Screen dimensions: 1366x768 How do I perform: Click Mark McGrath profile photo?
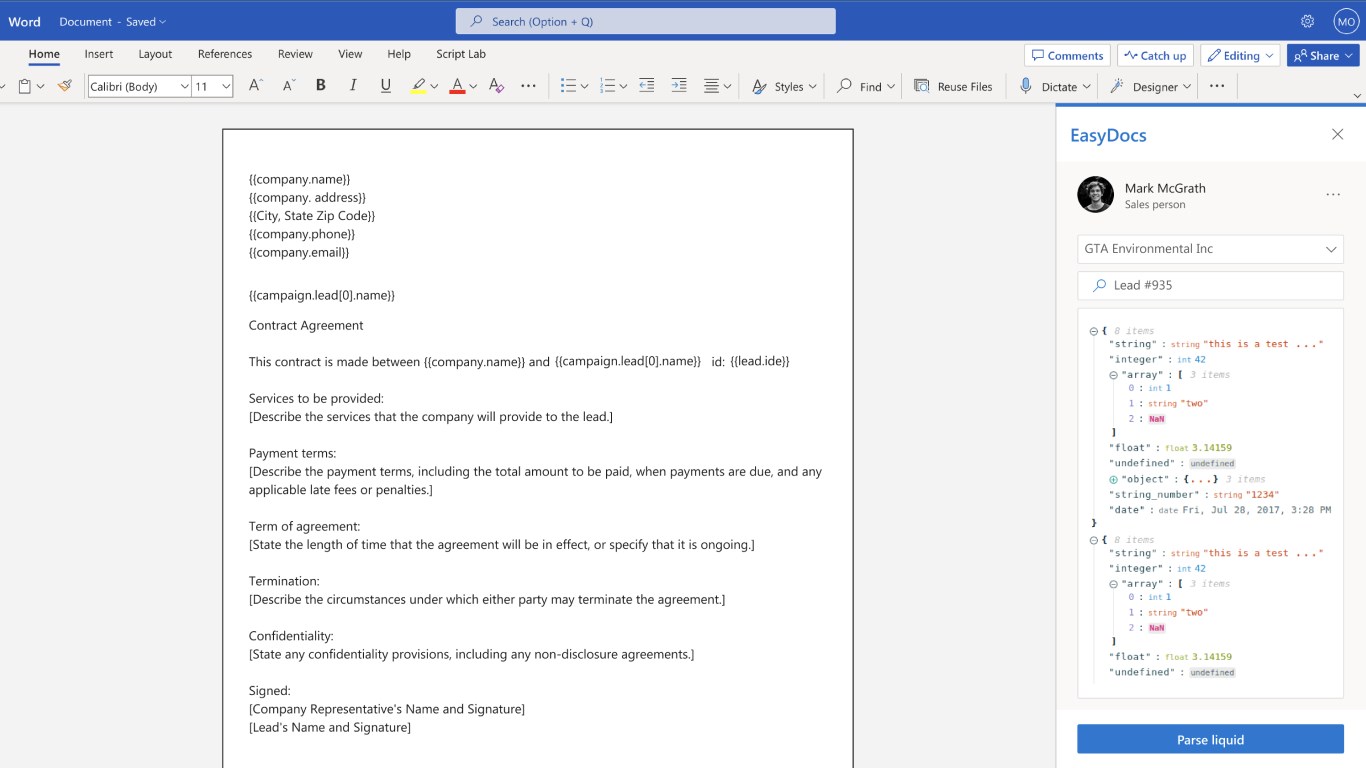click(x=1095, y=195)
